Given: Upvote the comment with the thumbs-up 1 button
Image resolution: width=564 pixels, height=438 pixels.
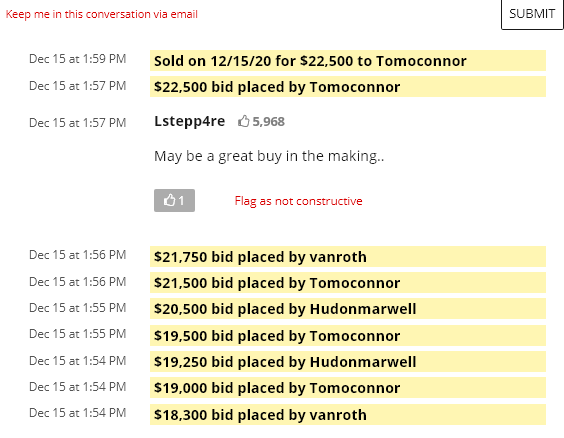Looking at the screenshot, I should click(x=174, y=200).
